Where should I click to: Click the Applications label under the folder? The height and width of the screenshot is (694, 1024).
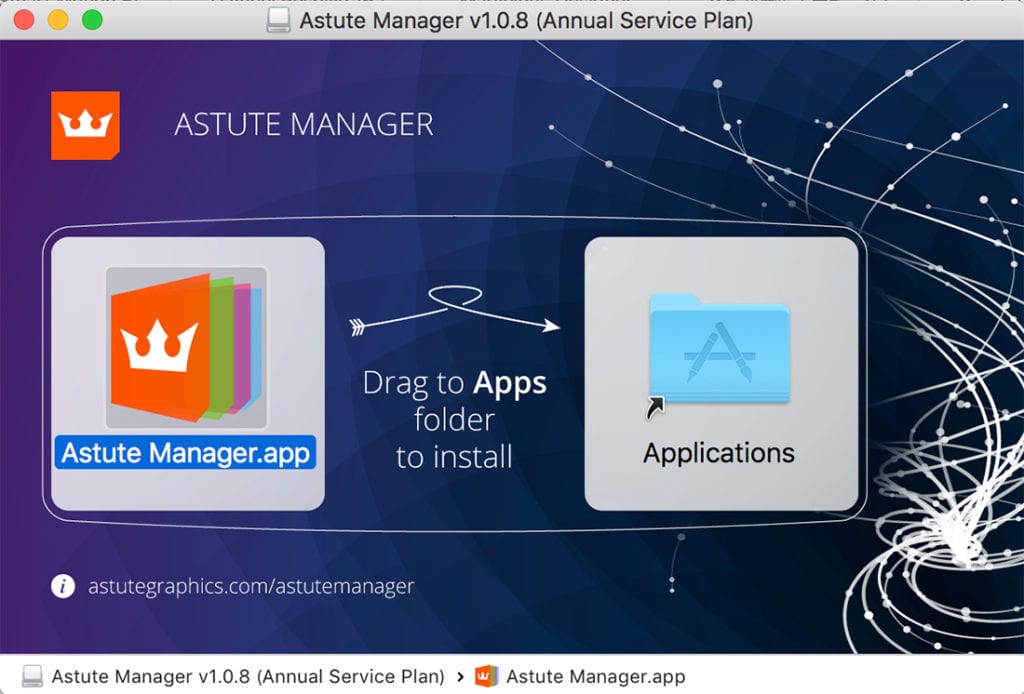tap(718, 453)
